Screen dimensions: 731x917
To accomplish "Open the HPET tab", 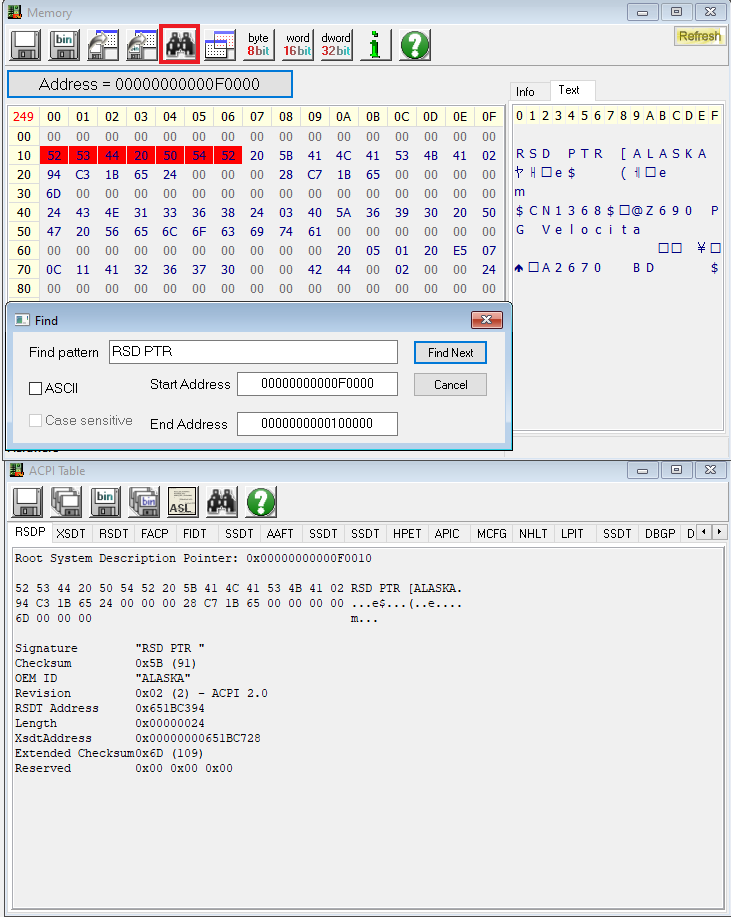I will point(407,533).
